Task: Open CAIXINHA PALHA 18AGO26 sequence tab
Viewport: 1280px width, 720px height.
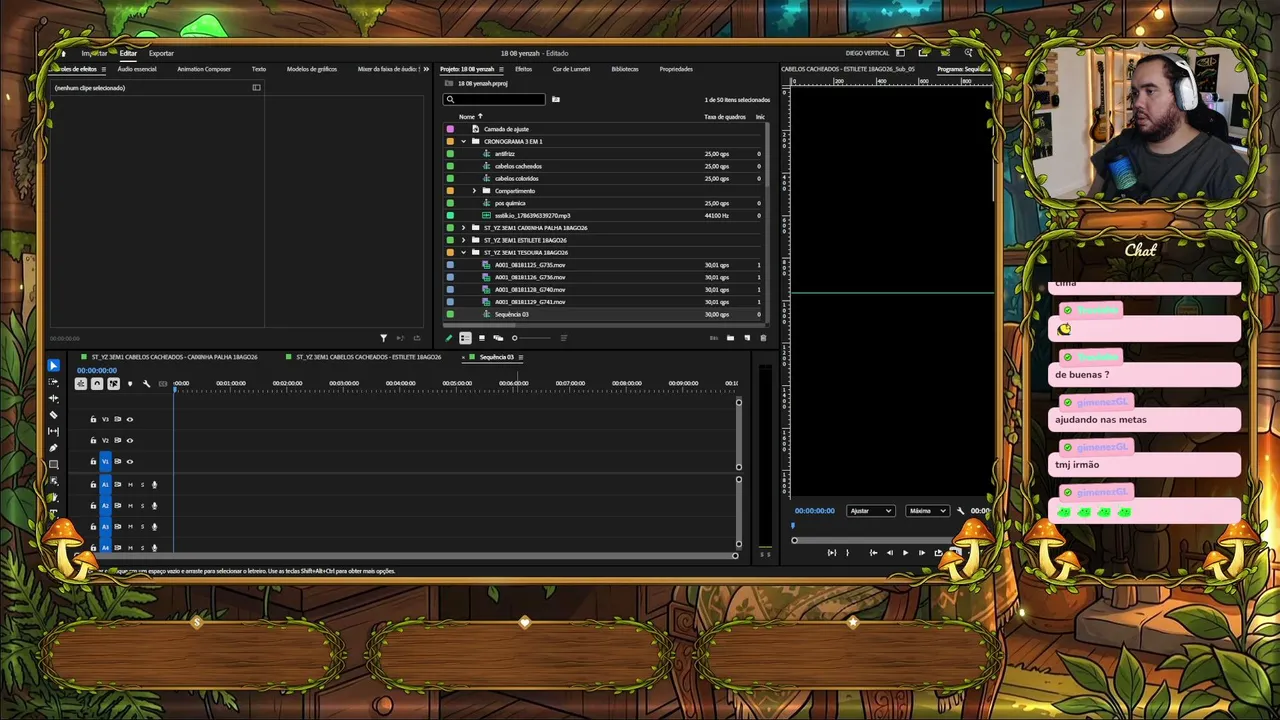Action: (174, 357)
